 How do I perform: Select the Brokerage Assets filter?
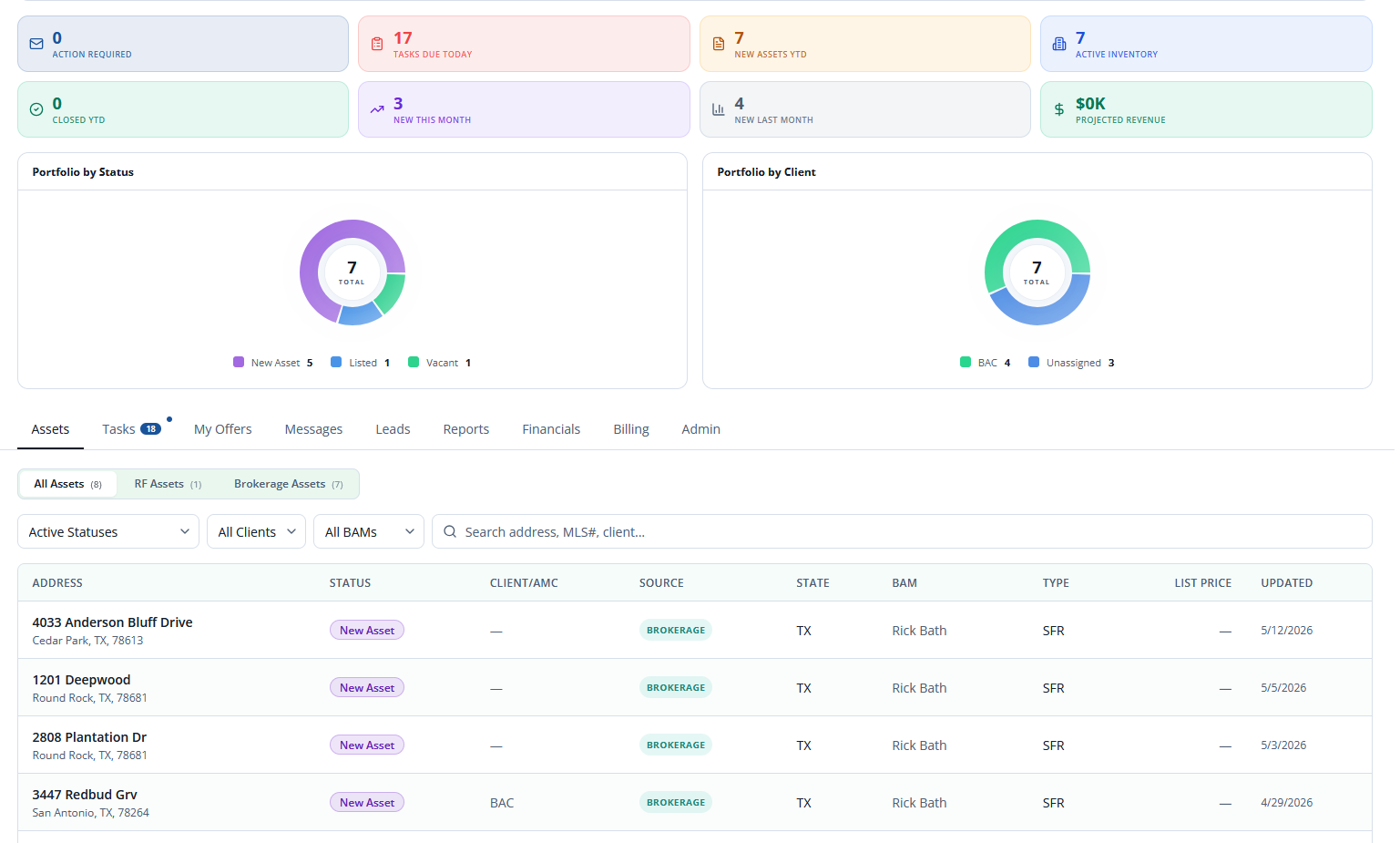point(288,484)
